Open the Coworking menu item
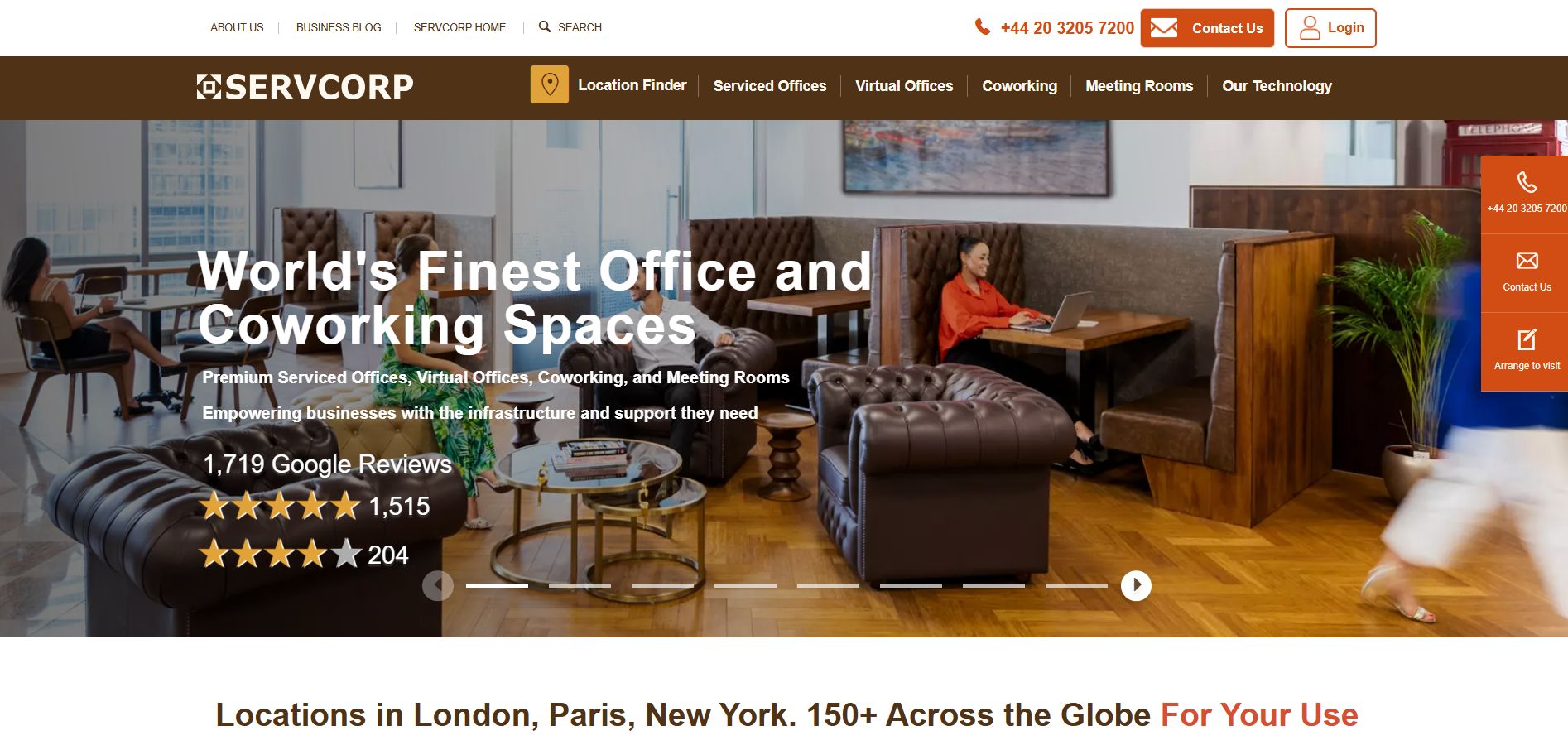This screenshot has height=745, width=1568. pos(1019,86)
